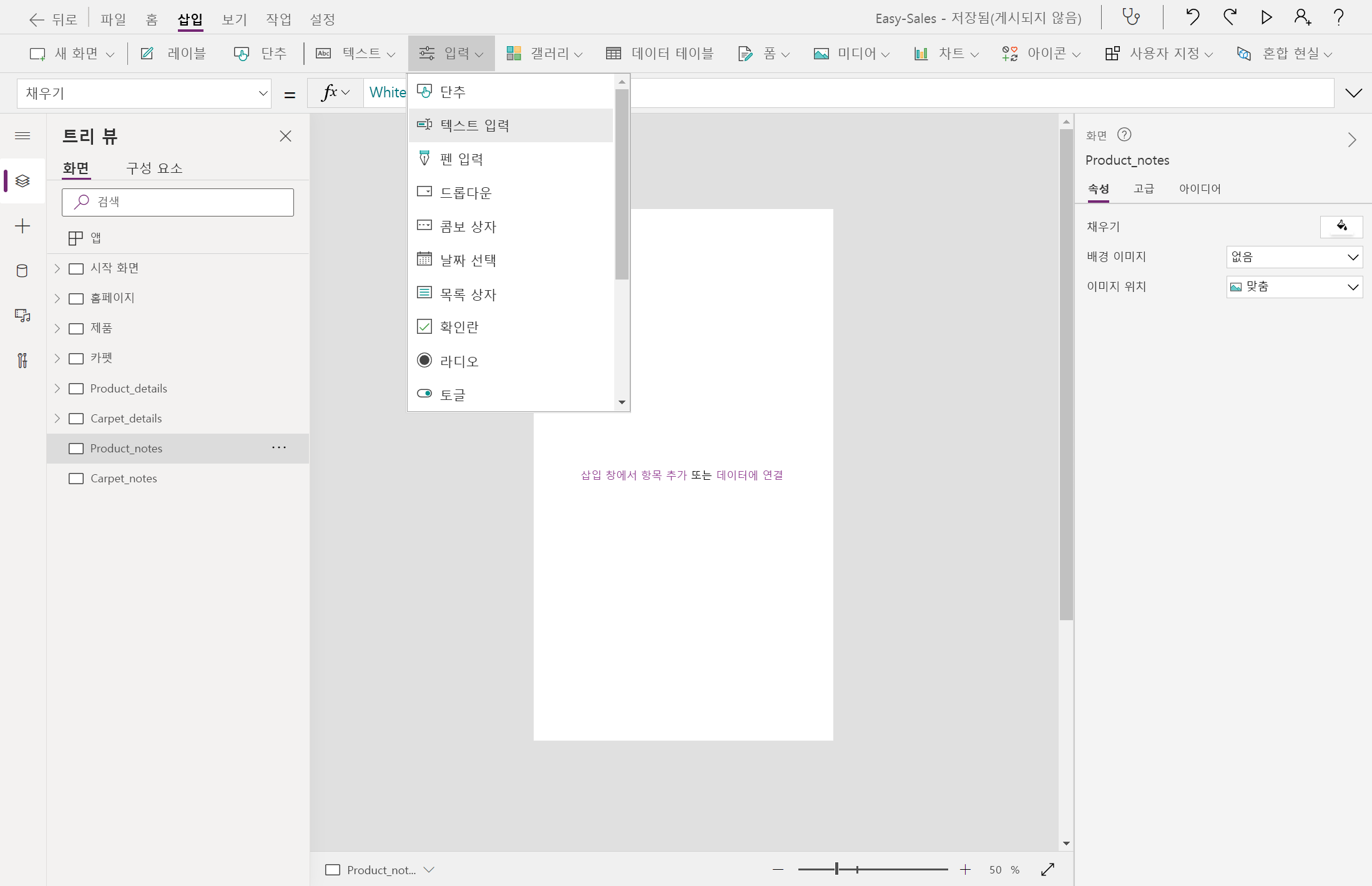
Task: Insert 확인란 checkbox control from menu
Action: coord(459,327)
